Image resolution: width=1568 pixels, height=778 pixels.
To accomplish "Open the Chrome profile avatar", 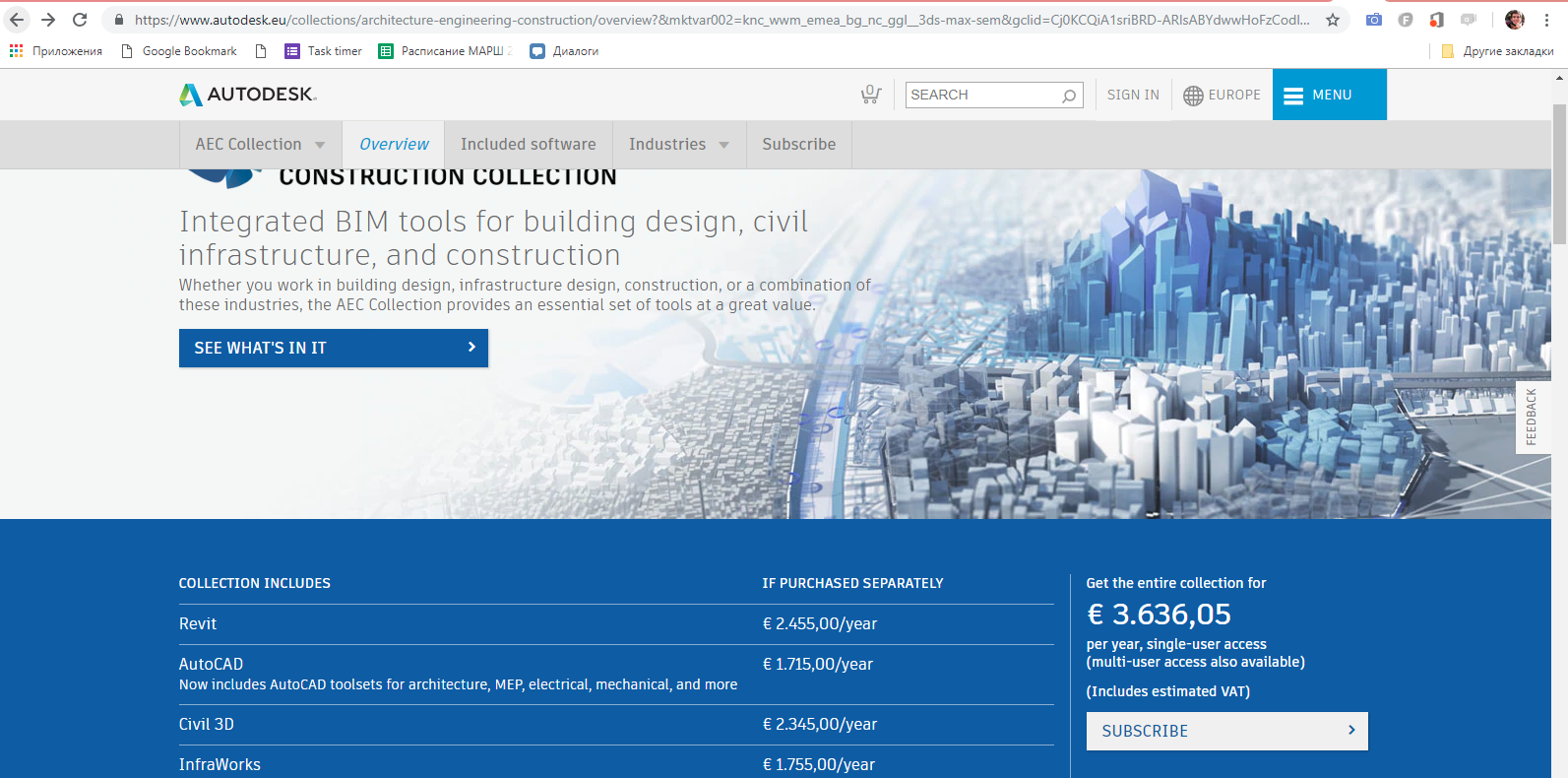I will tap(1515, 20).
